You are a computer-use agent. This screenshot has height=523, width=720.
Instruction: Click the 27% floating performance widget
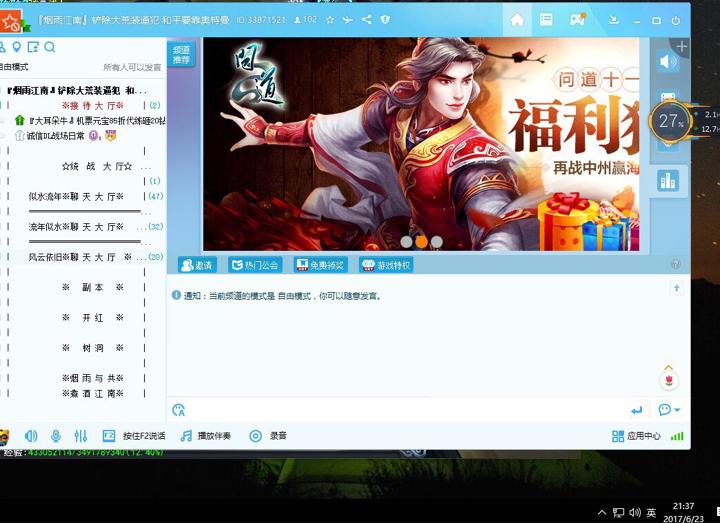[671, 121]
